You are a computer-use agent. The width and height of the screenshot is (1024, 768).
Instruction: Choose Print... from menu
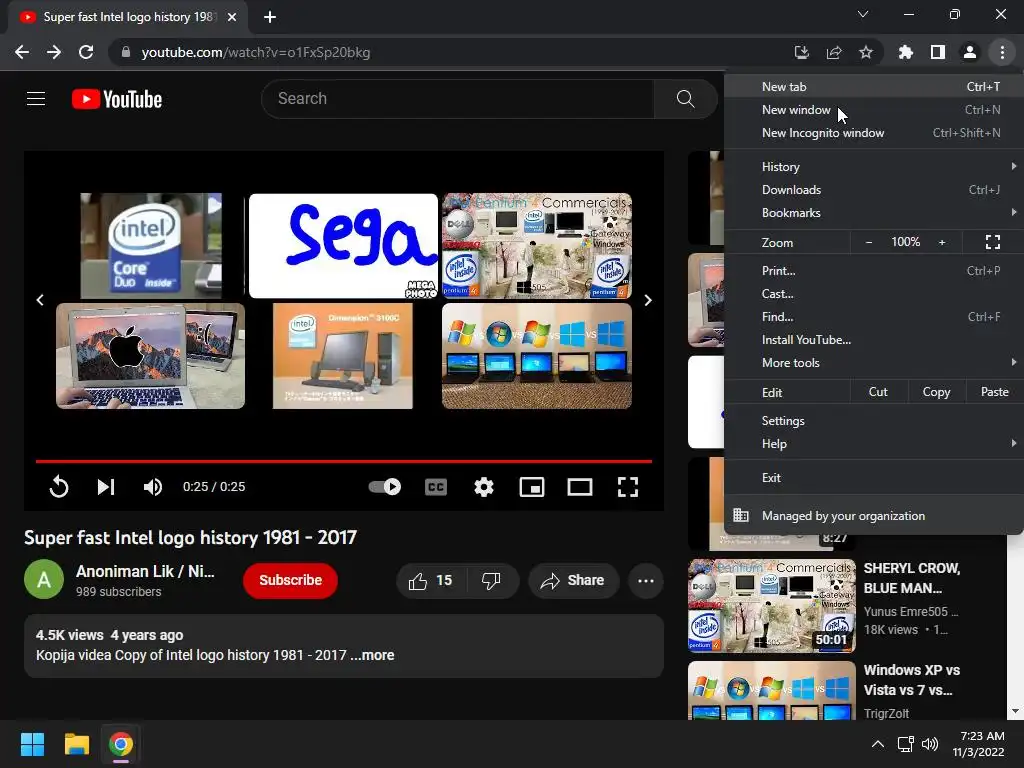coord(873,270)
